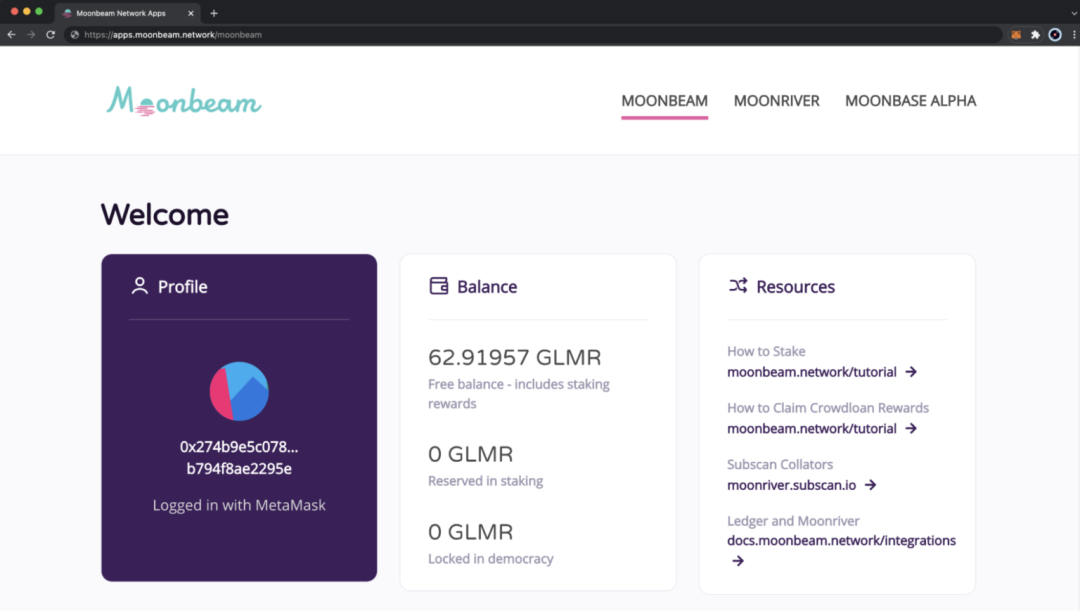The image size is (1080, 611).
Task: Click 'How to Claim Crowdloan Rewards' label
Action: pyautogui.click(x=828, y=408)
